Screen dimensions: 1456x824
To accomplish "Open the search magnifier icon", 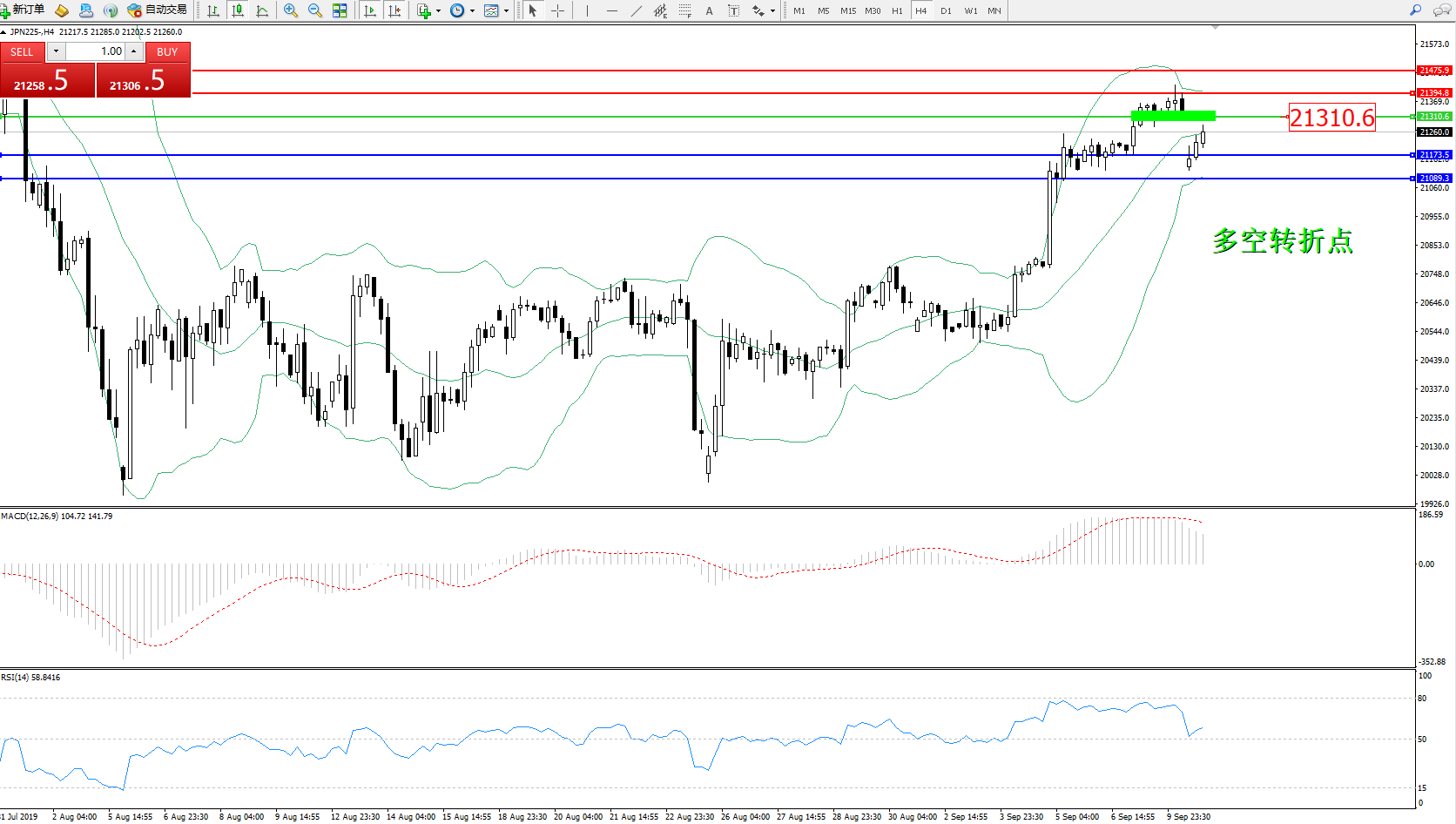I will tap(1416, 10).
